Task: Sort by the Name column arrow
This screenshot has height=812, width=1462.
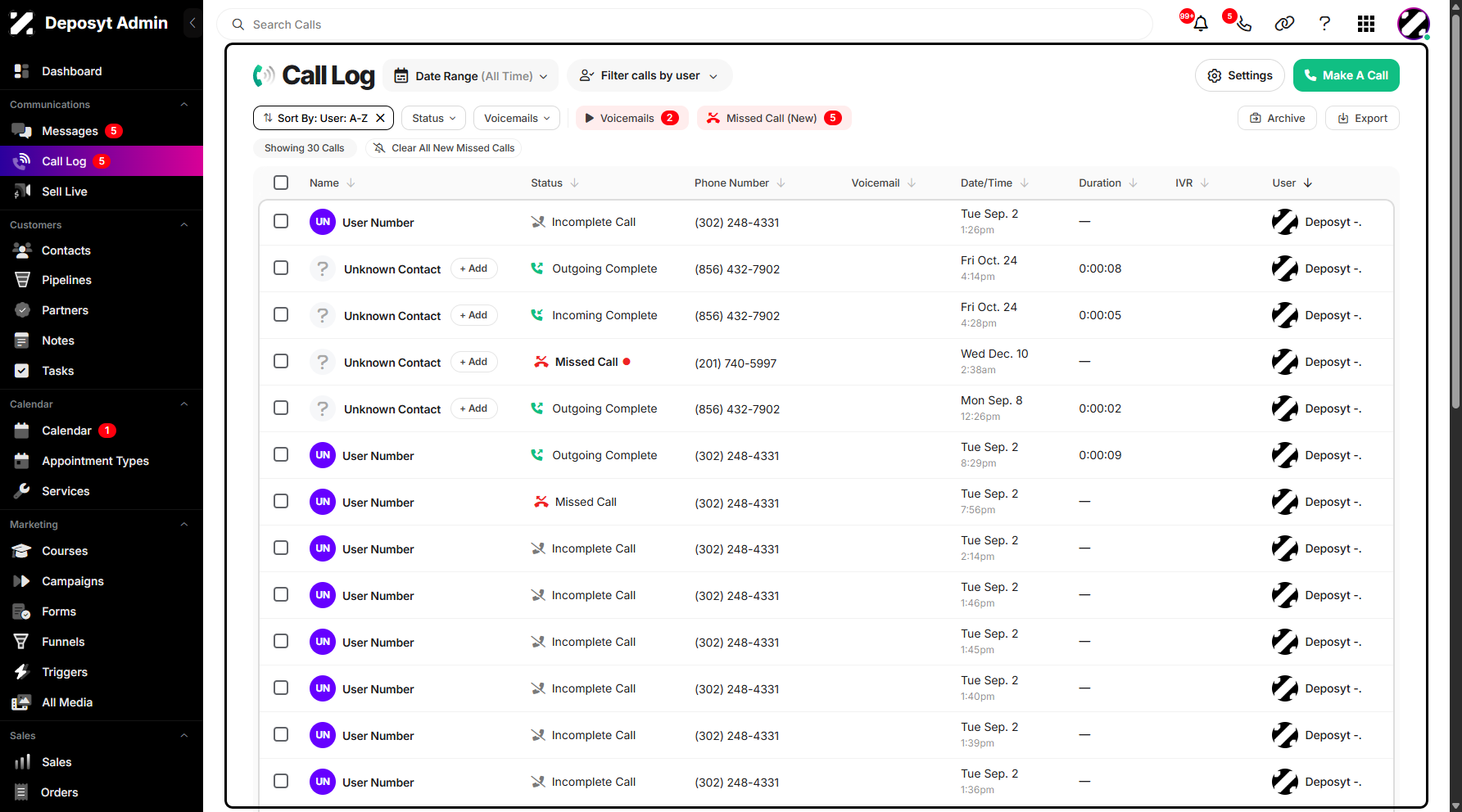Action: [351, 183]
